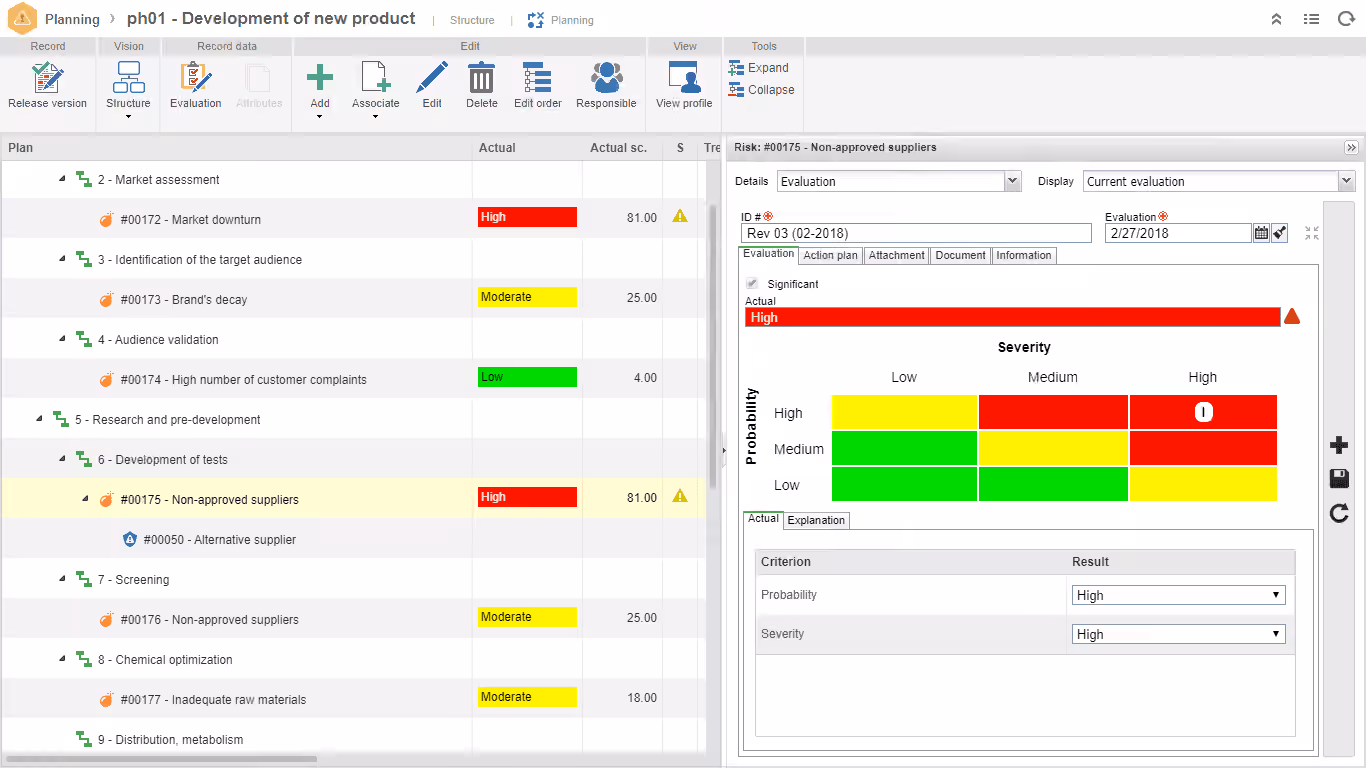This screenshot has width=1366, height=768.
Task: Click the reload icon on the right sidebar
Action: (1339, 513)
